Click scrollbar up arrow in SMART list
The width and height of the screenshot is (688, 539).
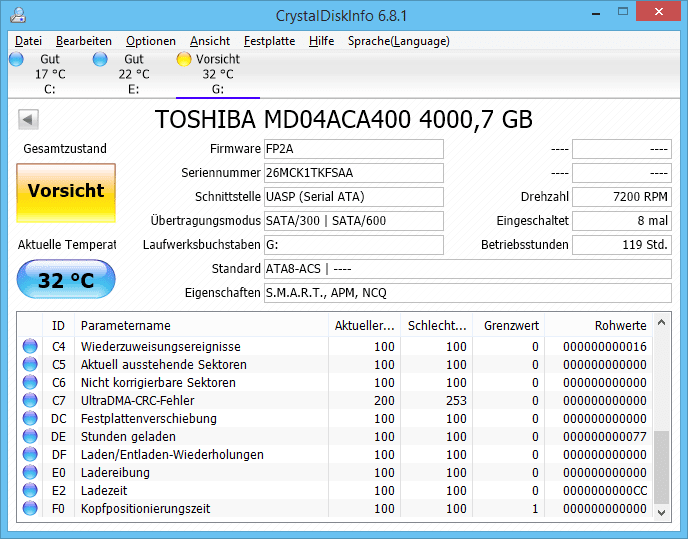point(662,323)
